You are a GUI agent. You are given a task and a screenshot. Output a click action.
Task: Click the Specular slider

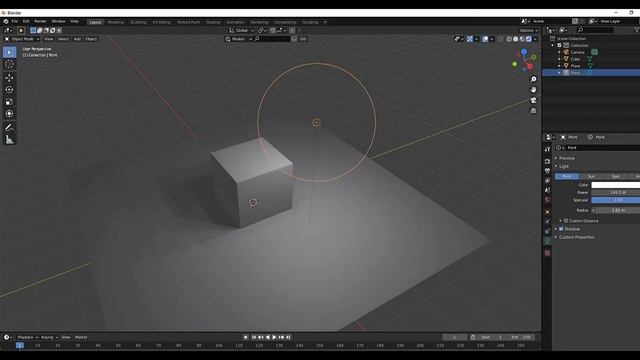point(616,200)
